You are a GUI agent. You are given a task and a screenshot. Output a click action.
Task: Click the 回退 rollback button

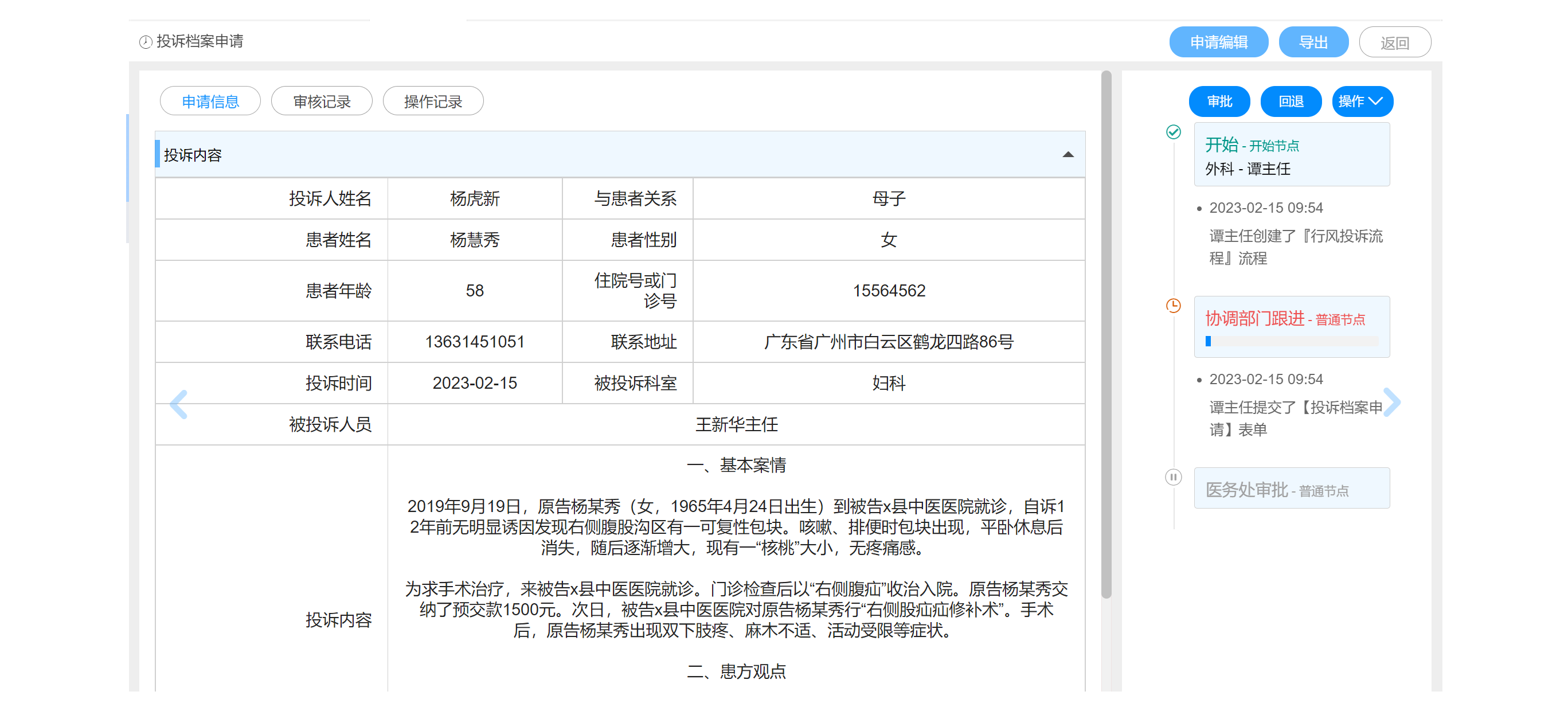click(x=1291, y=101)
